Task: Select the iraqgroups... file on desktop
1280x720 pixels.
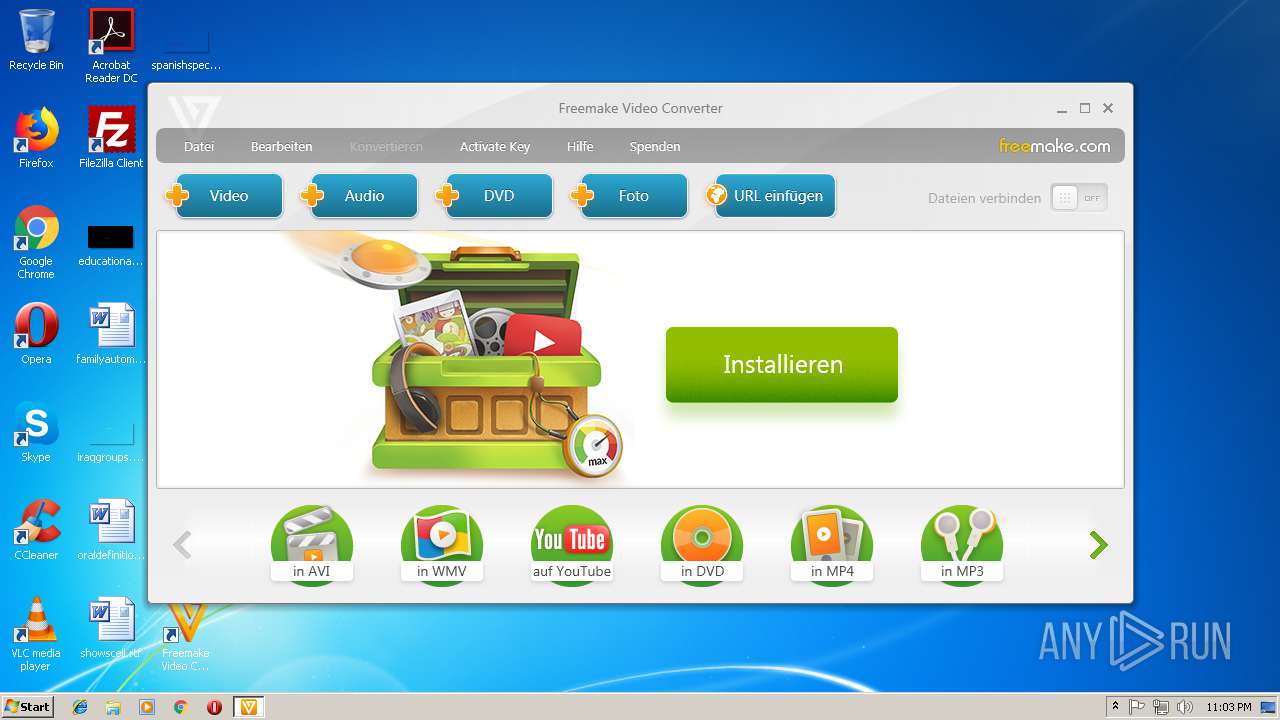Action: pyautogui.click(x=111, y=442)
